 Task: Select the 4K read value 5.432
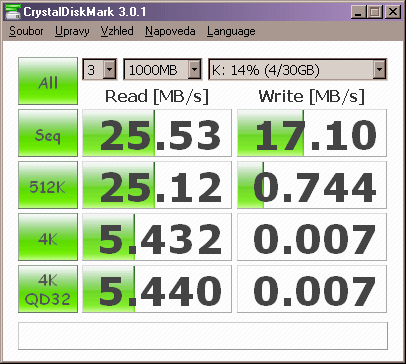157,237
